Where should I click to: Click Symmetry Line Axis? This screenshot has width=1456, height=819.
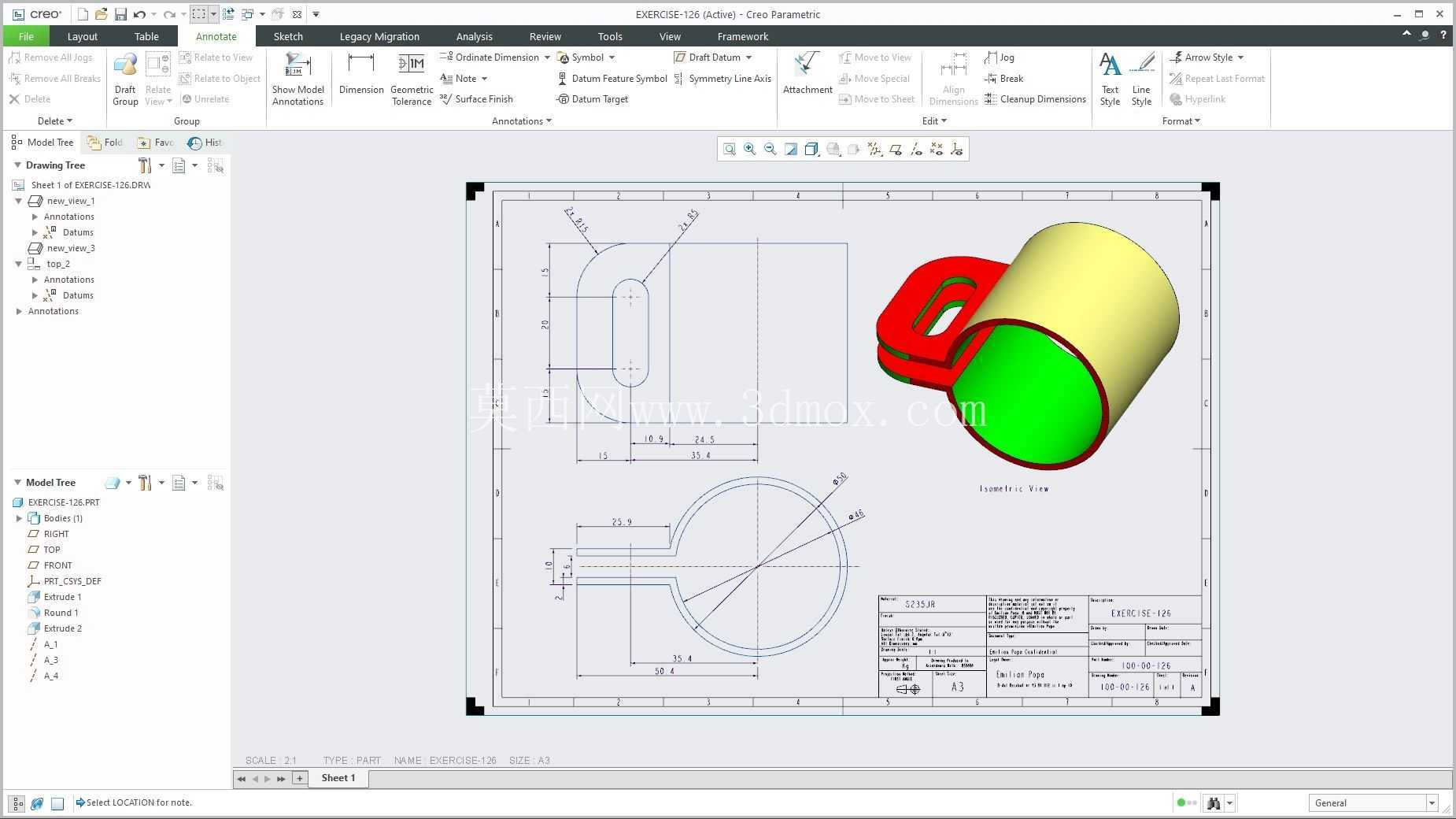[x=722, y=79]
